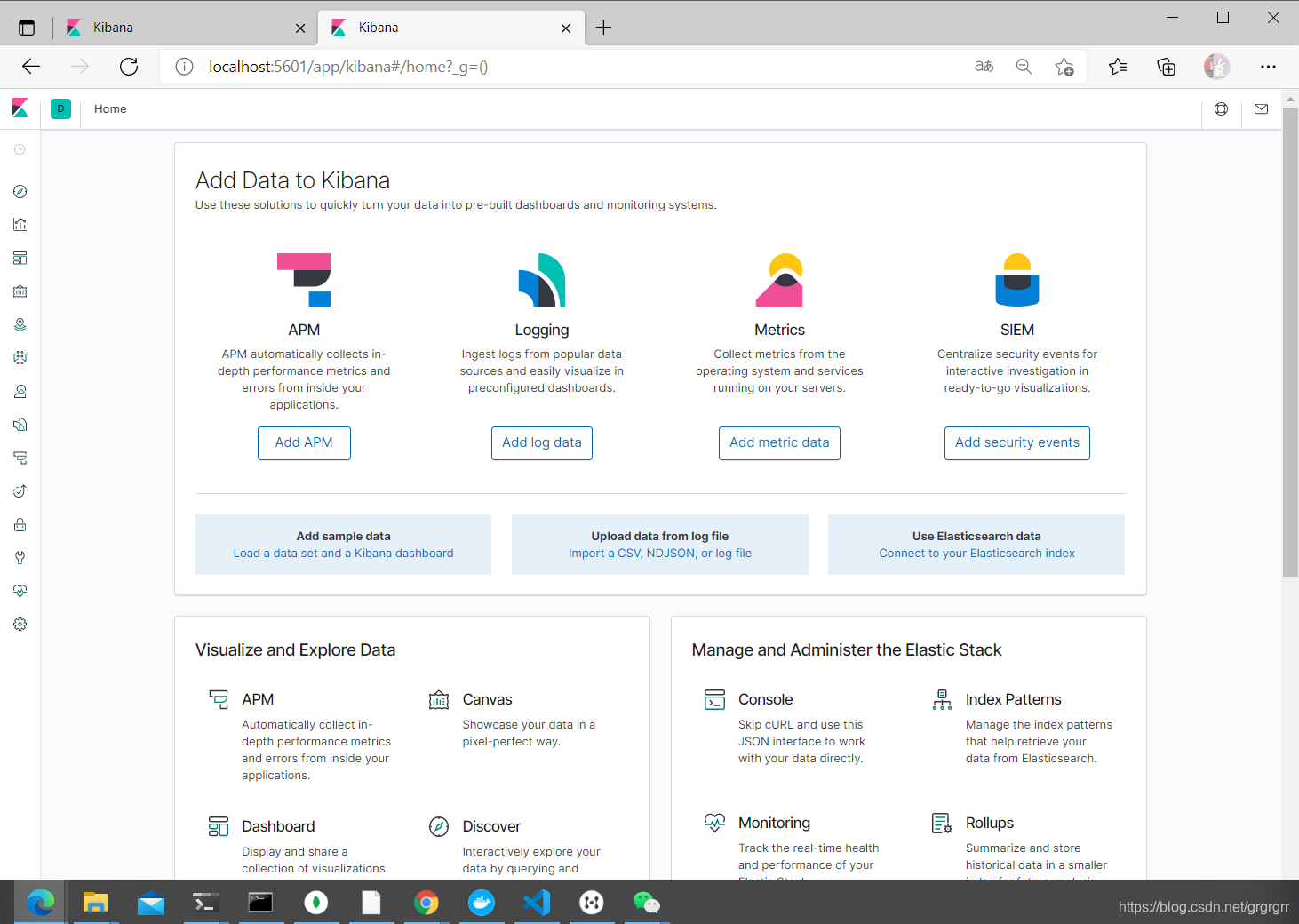The height and width of the screenshot is (924, 1299).
Task: Import a CSV, NDJSON, or log file
Action: coord(660,553)
